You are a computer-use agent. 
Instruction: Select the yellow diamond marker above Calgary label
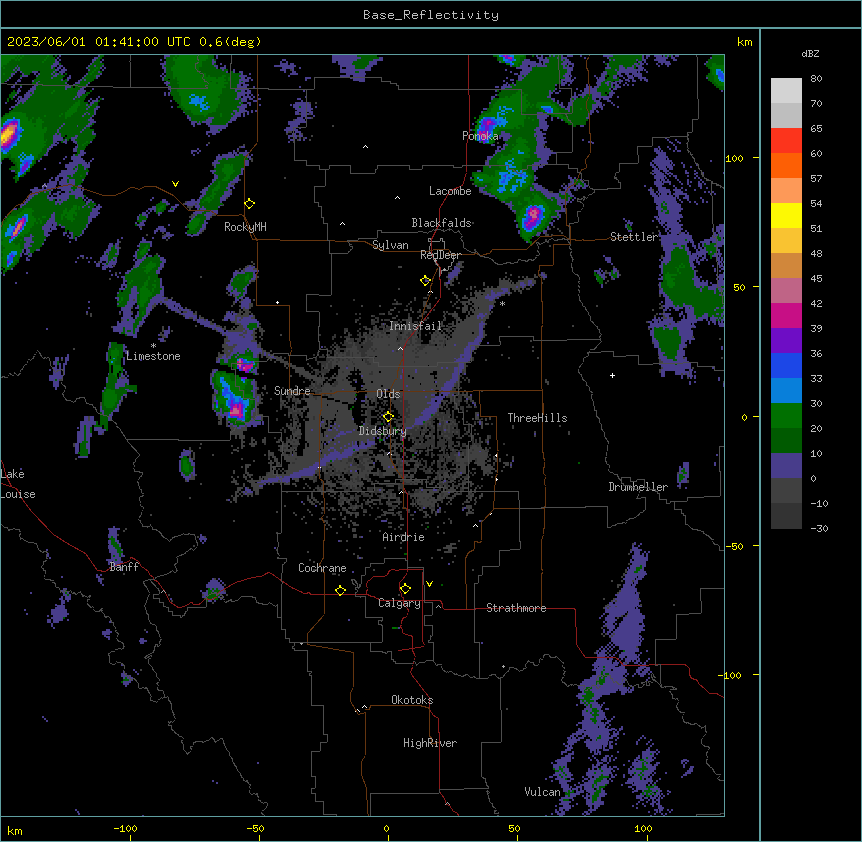(405, 589)
